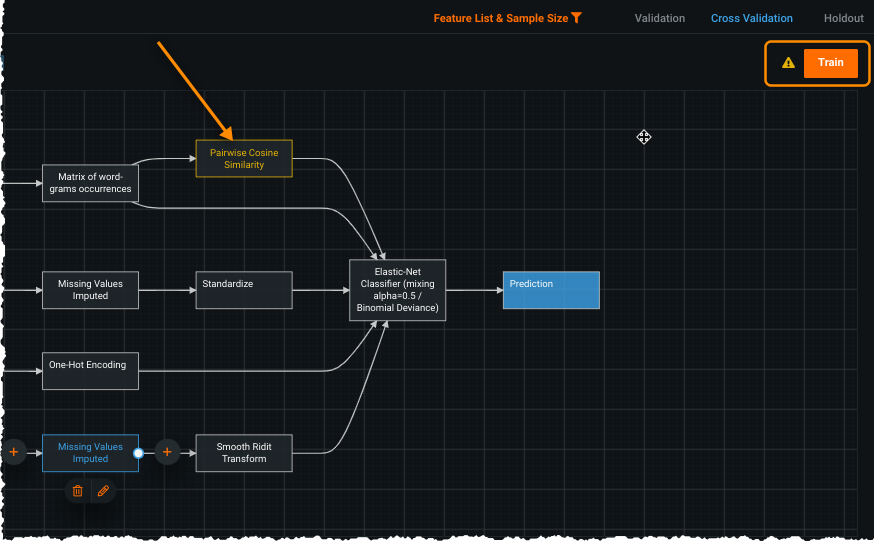Viewport: 874px width, 541px height.
Task: Click the filter icon beside Feature List & Sample Size
Action: click(x=576, y=18)
